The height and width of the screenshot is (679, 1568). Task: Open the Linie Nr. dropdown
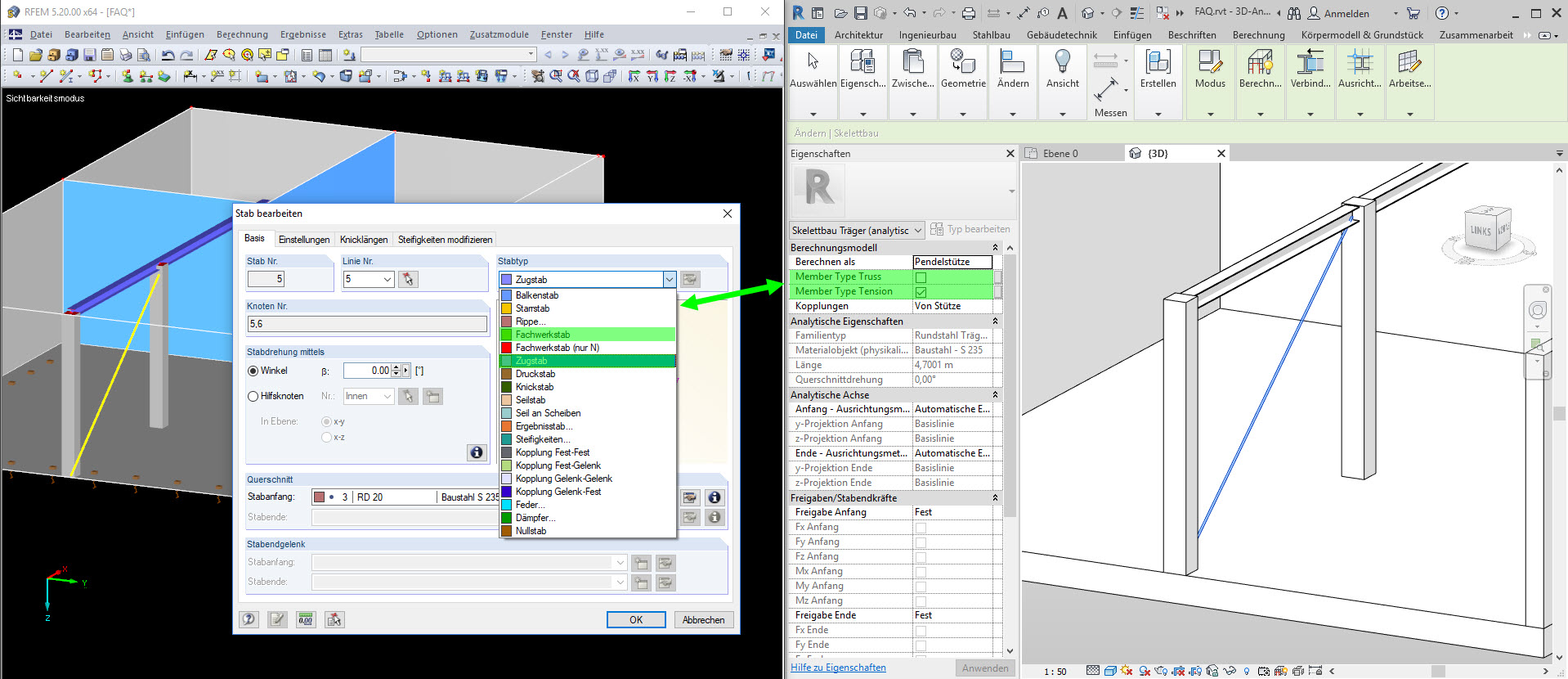point(388,279)
